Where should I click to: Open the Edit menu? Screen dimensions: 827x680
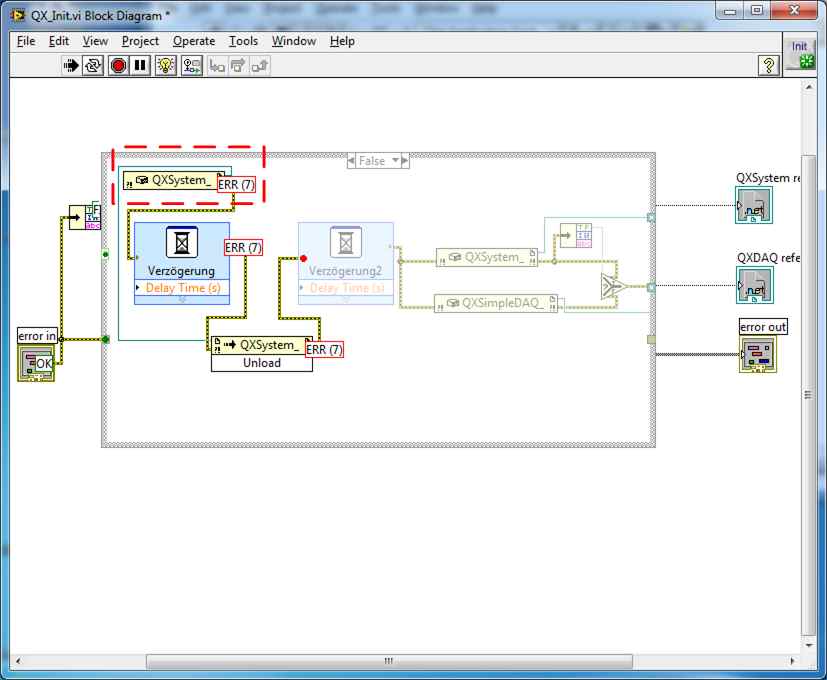[x=59, y=41]
